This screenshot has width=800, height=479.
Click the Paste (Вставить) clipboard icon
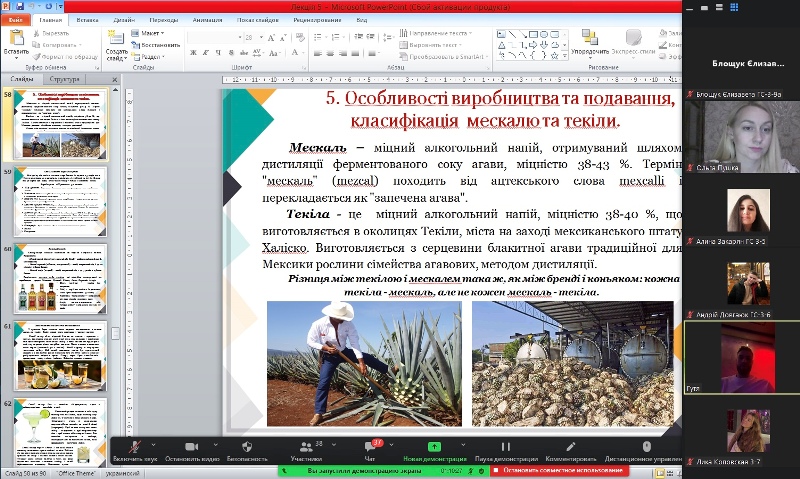tap(16, 40)
